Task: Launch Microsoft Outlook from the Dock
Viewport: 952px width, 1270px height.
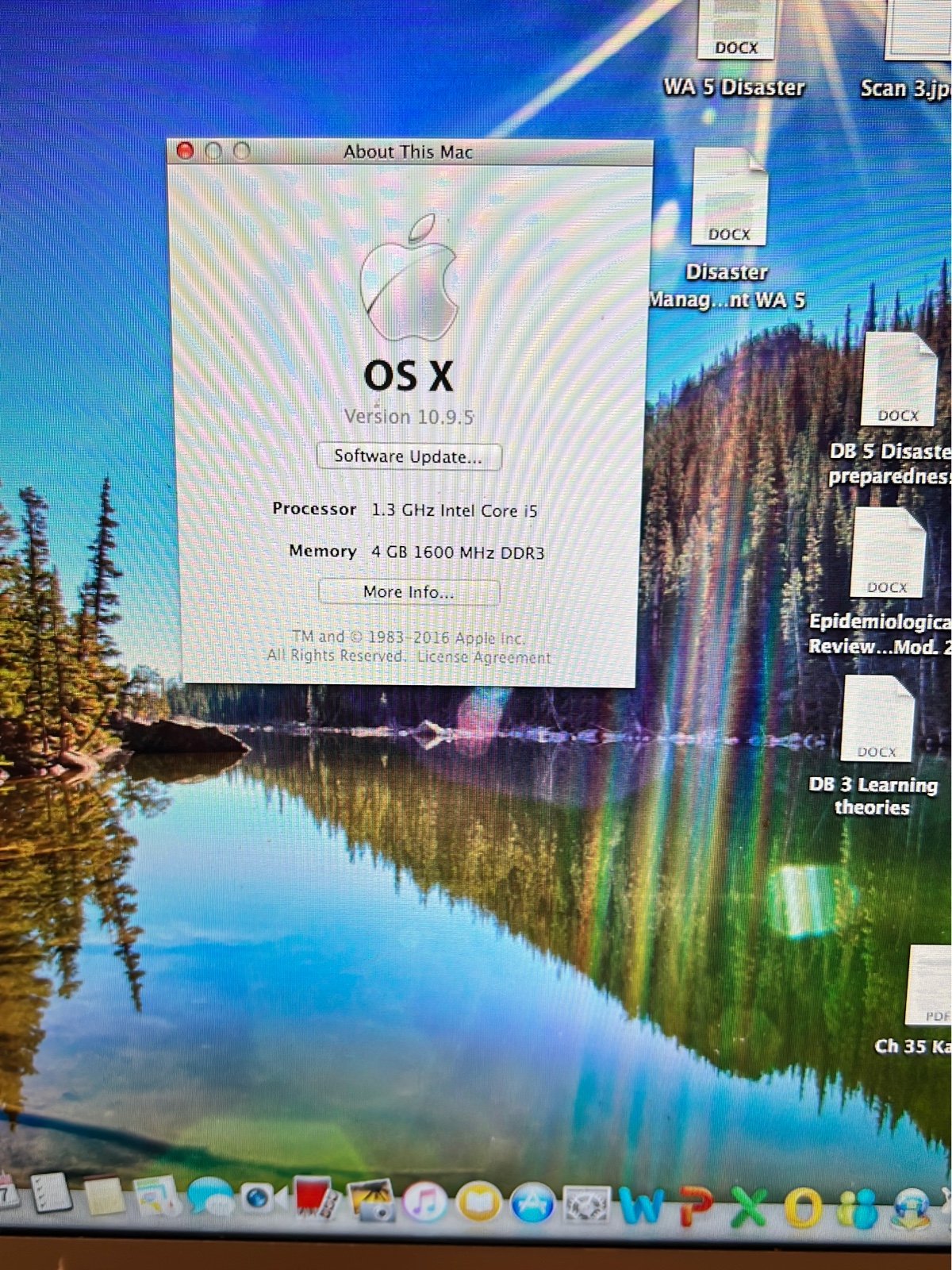Action: 804,1210
